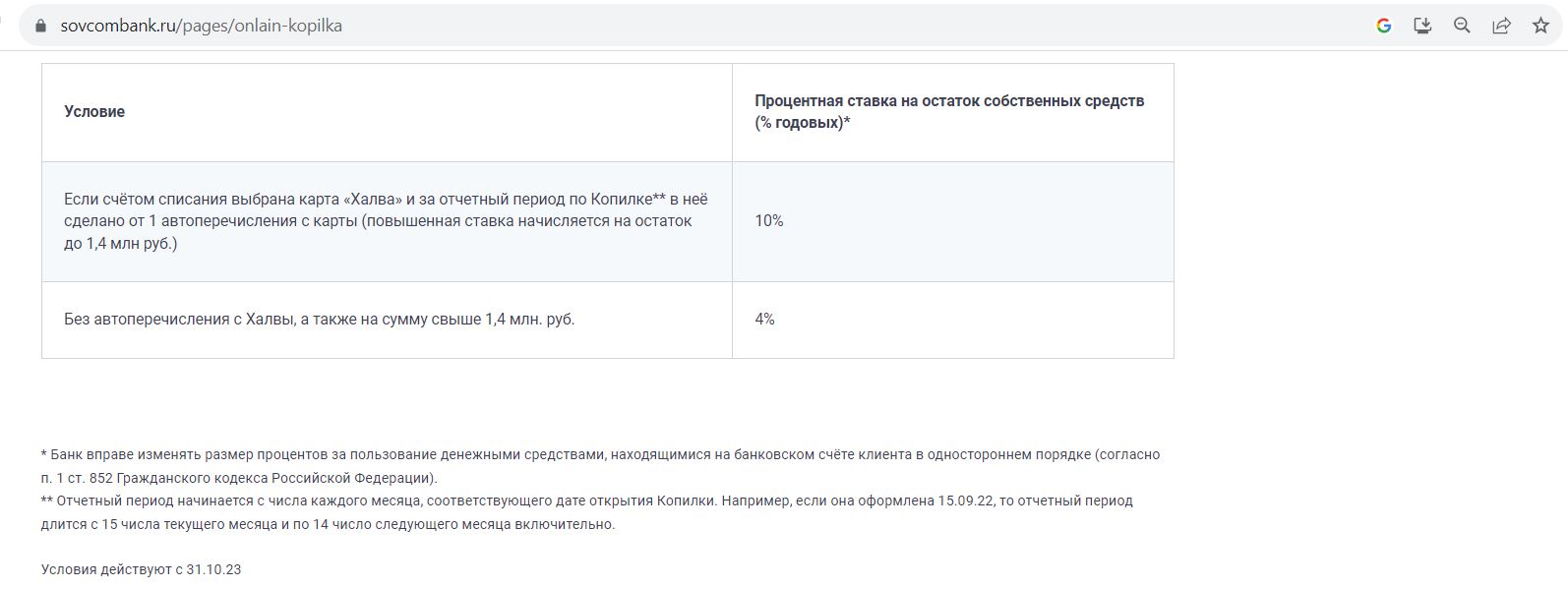Click the padlock site security icon
The height and width of the screenshot is (589, 1568).
click(x=40, y=27)
